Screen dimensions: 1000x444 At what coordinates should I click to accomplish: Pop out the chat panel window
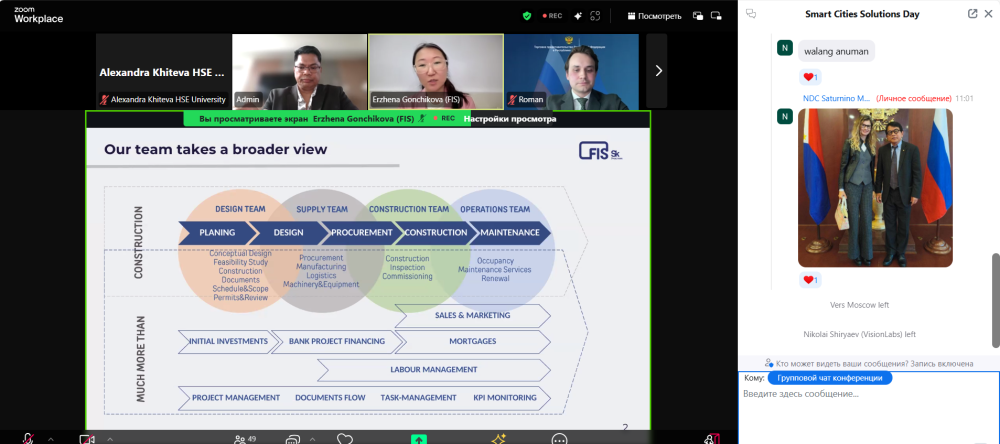click(x=973, y=14)
